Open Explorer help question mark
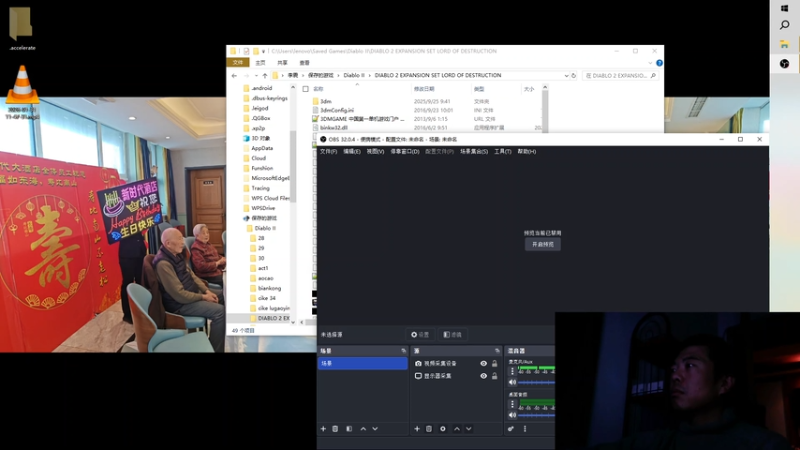The image size is (800, 450). click(659, 63)
